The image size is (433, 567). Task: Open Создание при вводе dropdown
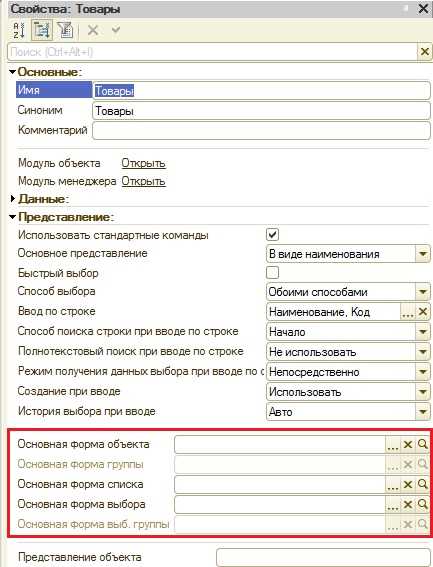coord(423,392)
